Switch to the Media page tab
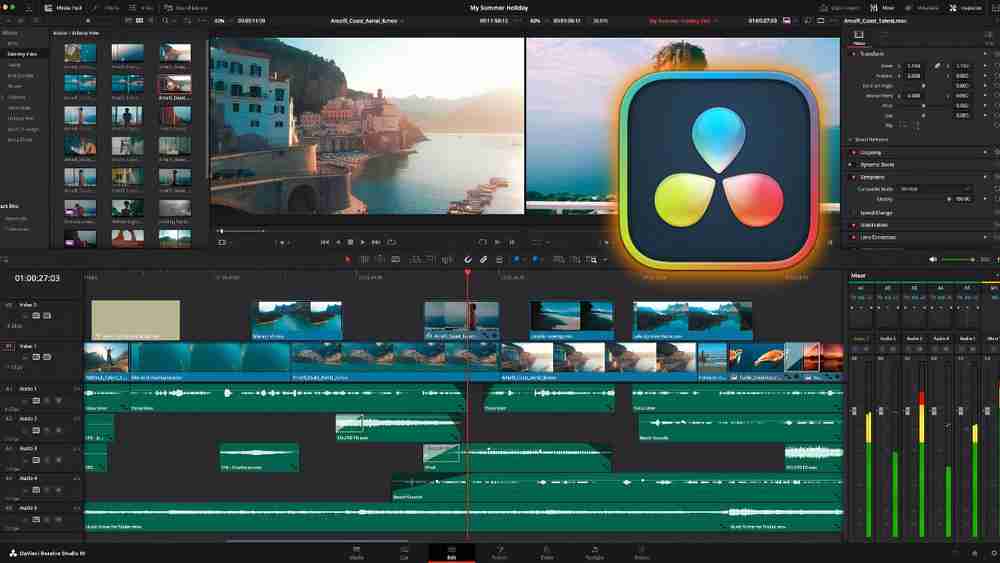Viewport: 1000px width, 563px height. tap(357, 552)
